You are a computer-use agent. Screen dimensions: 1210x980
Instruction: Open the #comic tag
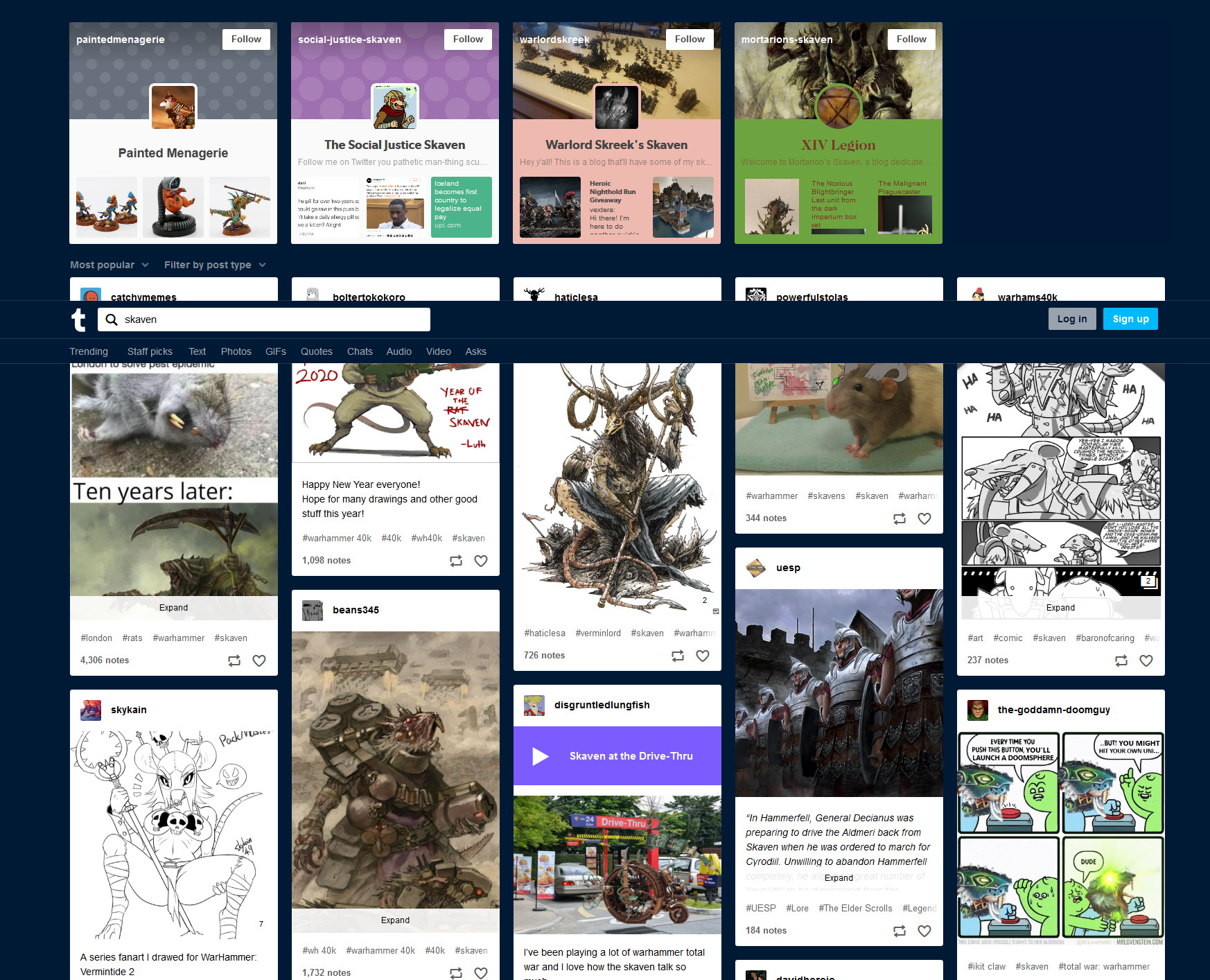click(1008, 638)
